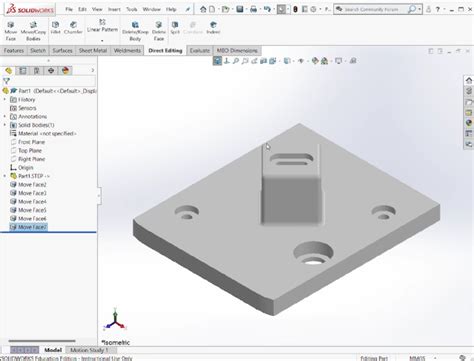This screenshot has height=361, width=474.
Task: Open the Appearances sphere in task pane
Action: point(469,123)
